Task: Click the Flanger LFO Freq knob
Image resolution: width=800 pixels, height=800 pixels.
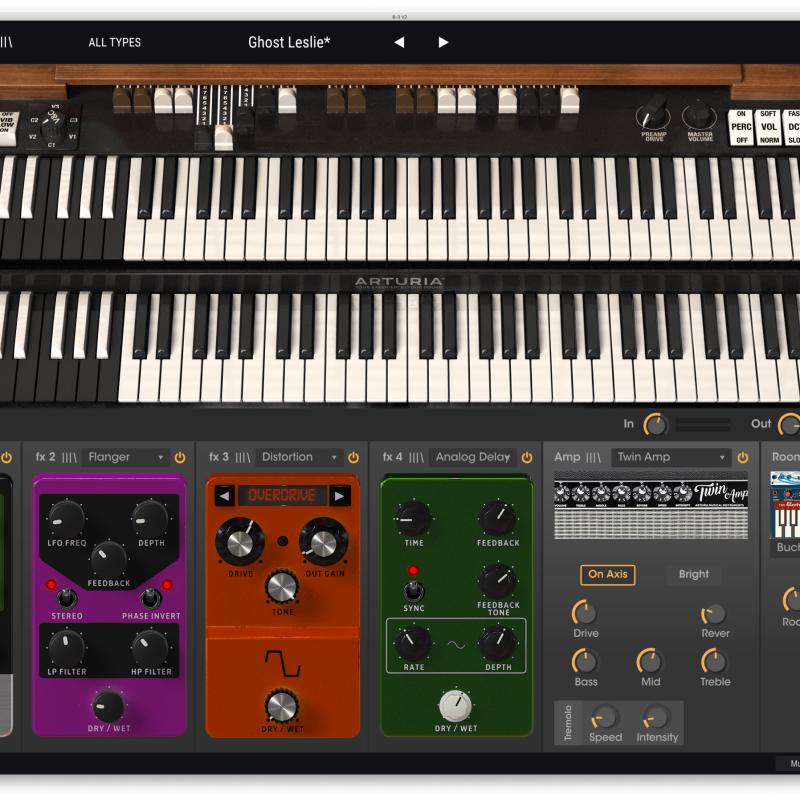Action: [x=66, y=519]
